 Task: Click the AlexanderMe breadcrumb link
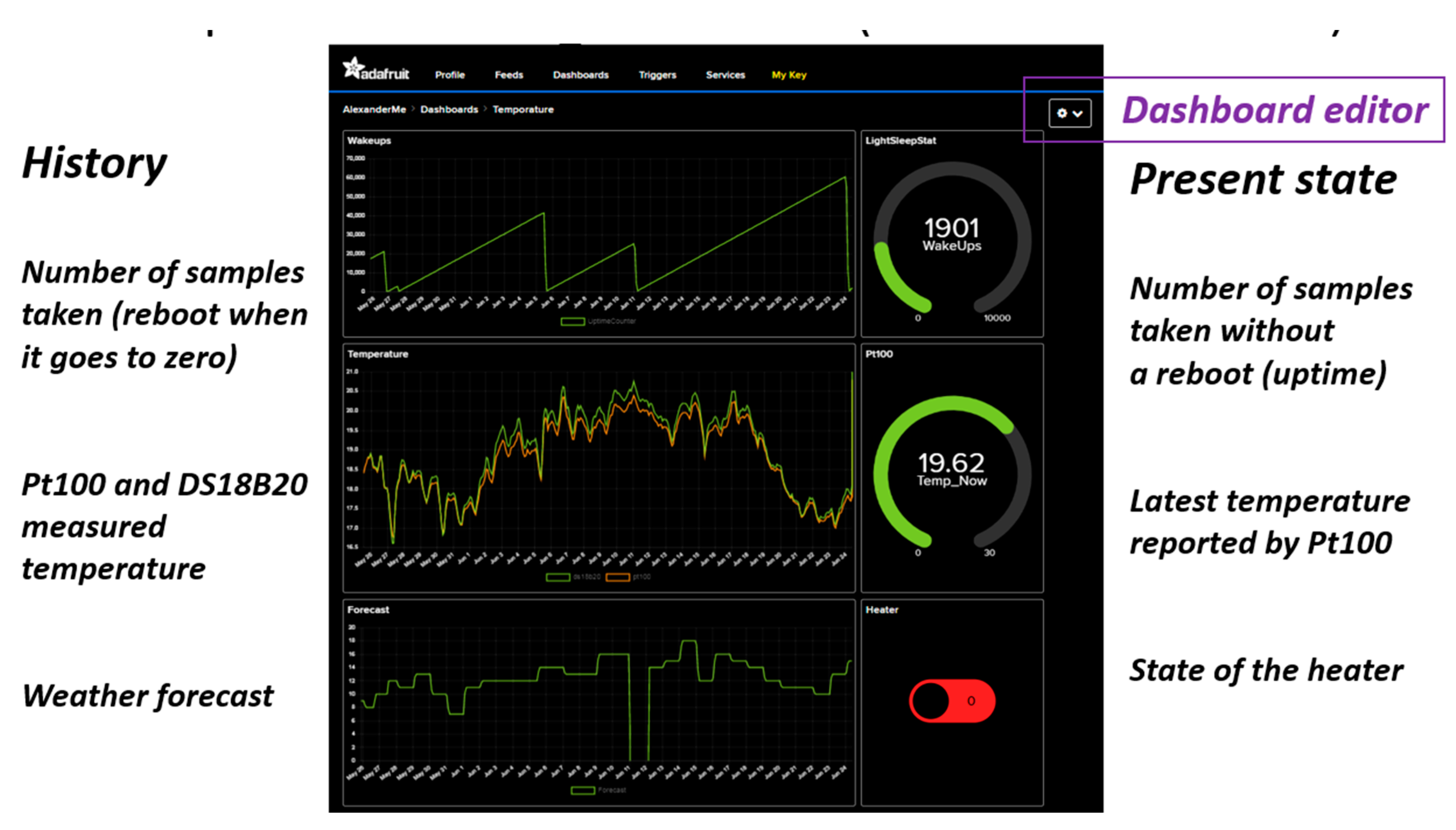click(374, 110)
